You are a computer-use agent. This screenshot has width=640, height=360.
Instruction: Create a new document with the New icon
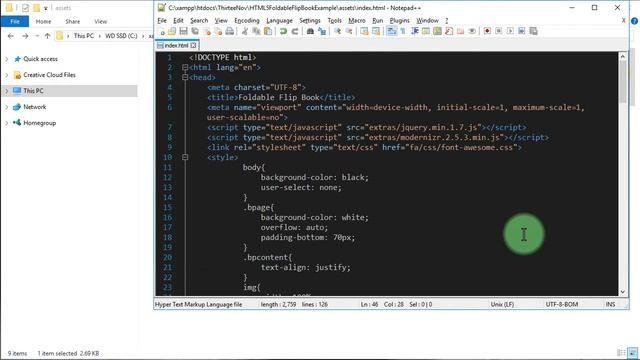[x=161, y=31]
